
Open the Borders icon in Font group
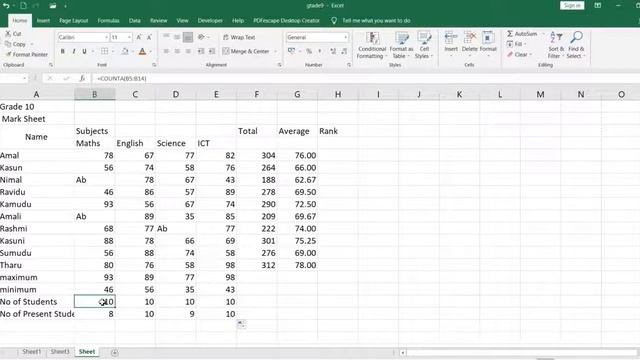tap(104, 51)
